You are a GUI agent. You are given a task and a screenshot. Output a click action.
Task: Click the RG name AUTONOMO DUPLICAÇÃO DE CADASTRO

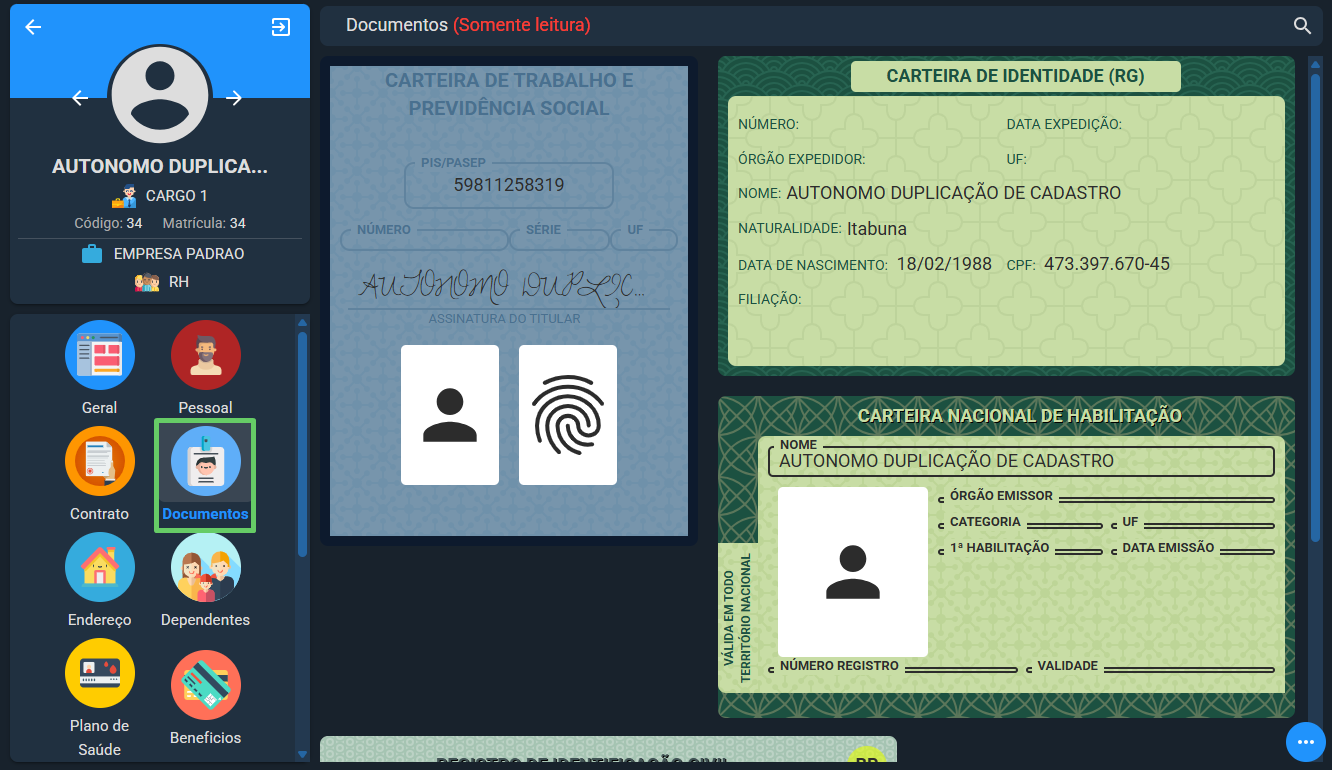point(953,193)
